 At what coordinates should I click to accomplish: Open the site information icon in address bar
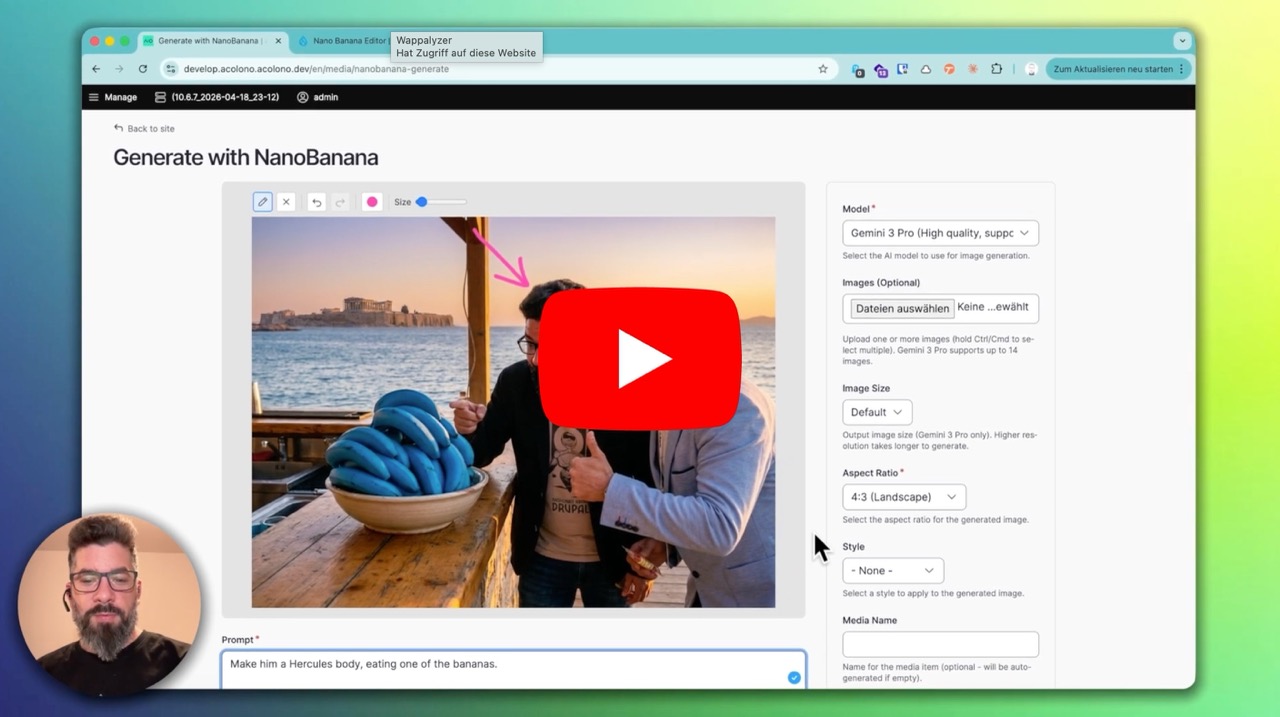(x=171, y=69)
